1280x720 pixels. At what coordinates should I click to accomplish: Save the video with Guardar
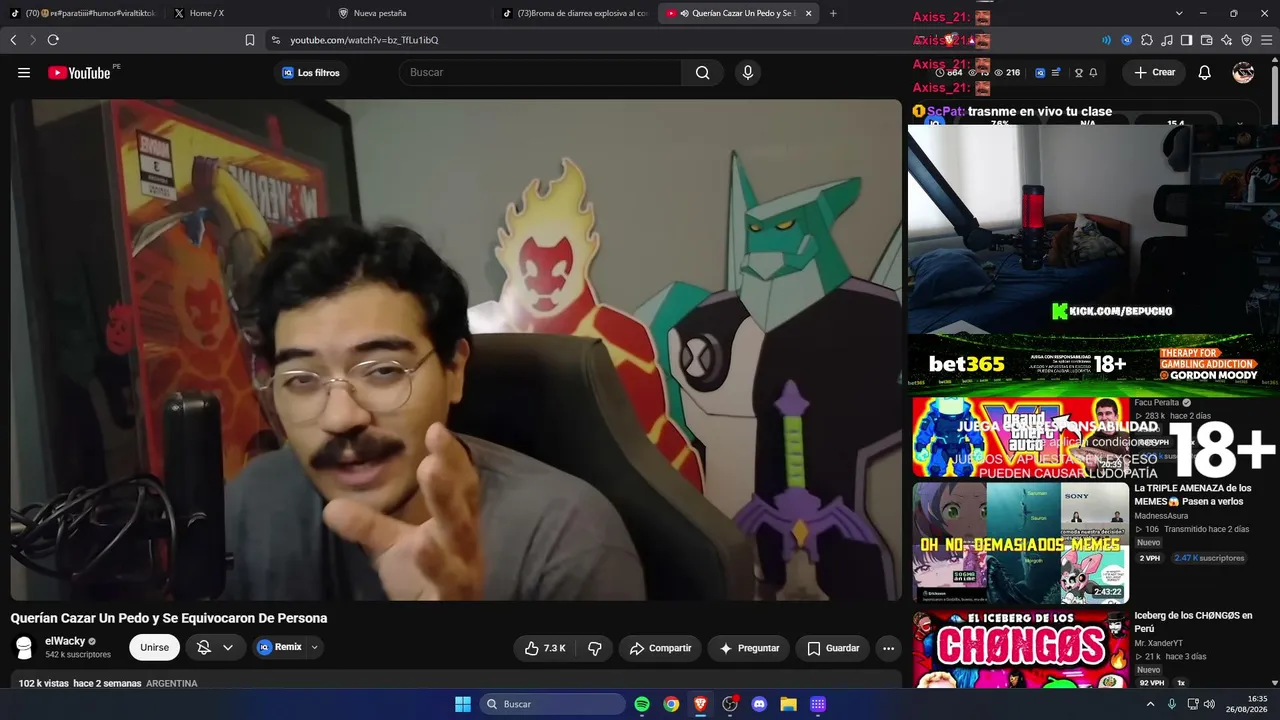coord(833,648)
